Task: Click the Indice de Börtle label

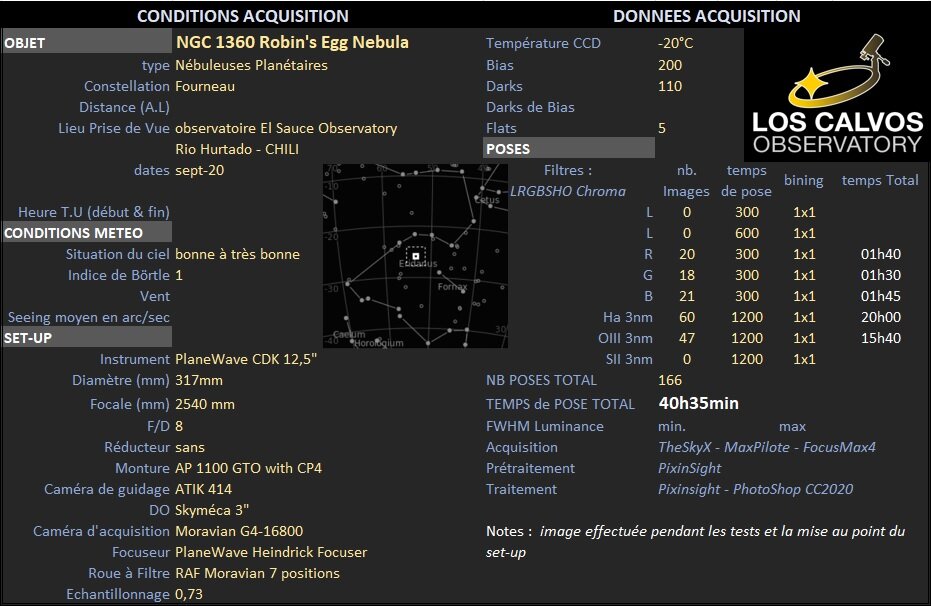Action: pyautogui.click(x=119, y=275)
